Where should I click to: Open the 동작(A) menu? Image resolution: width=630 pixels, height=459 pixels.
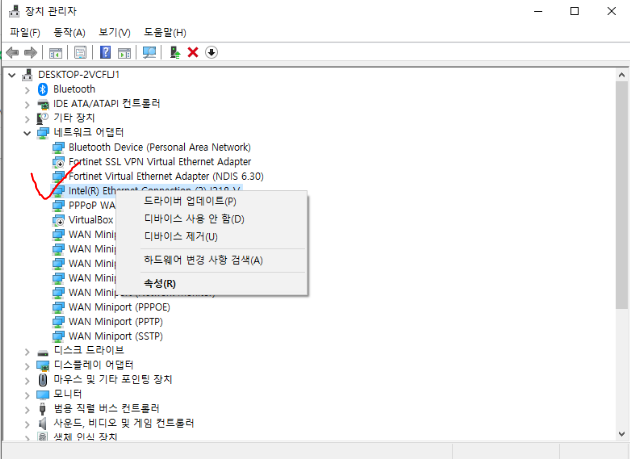(x=70, y=32)
